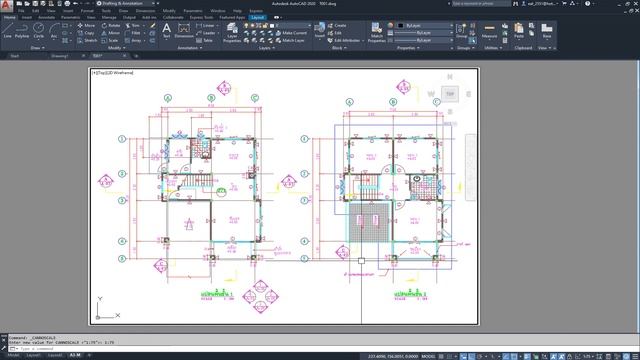The width and height of the screenshot is (640, 360).
Task: Open the Home ribbon tab
Action: [x=9, y=18]
